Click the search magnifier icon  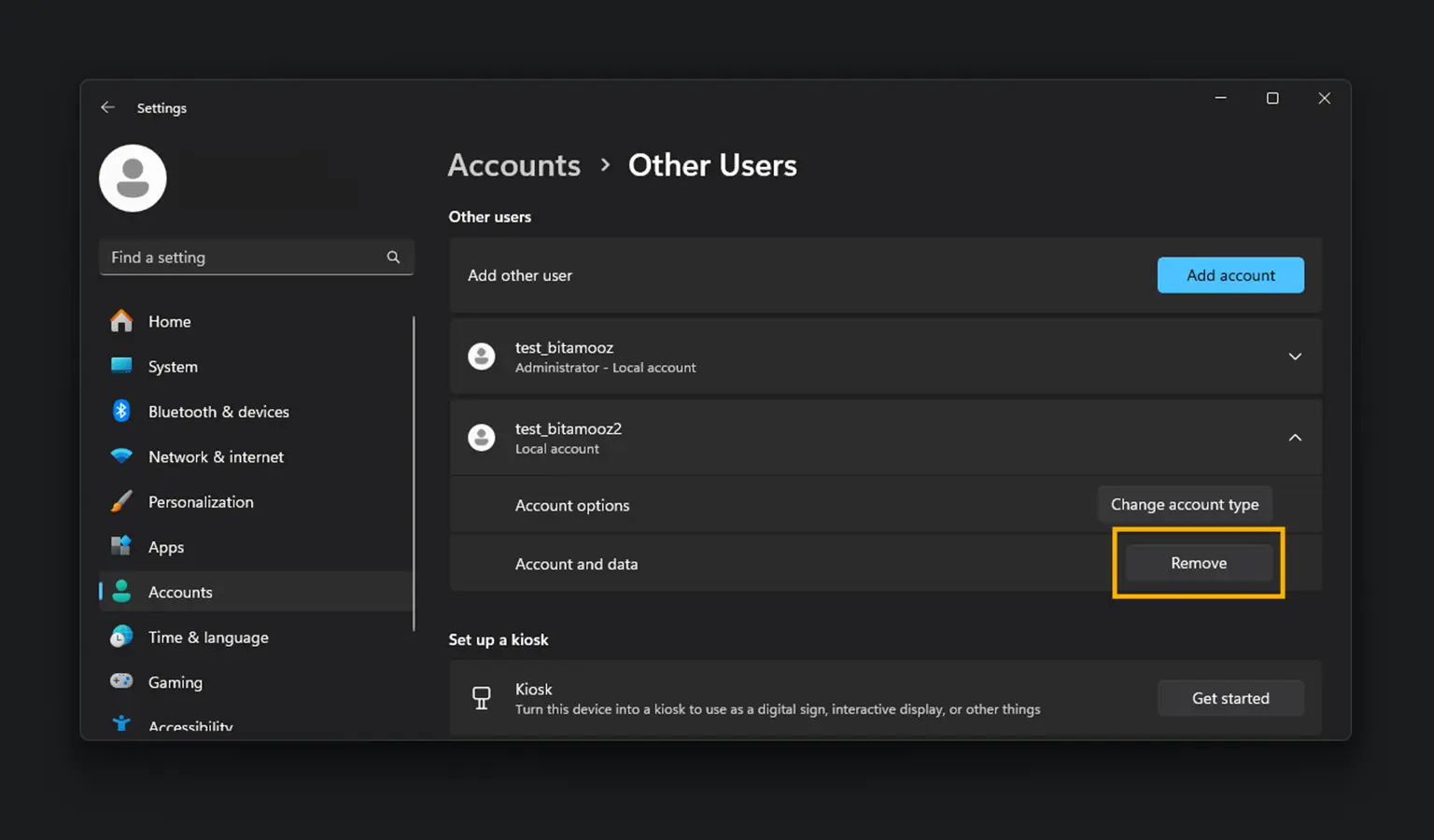(393, 258)
